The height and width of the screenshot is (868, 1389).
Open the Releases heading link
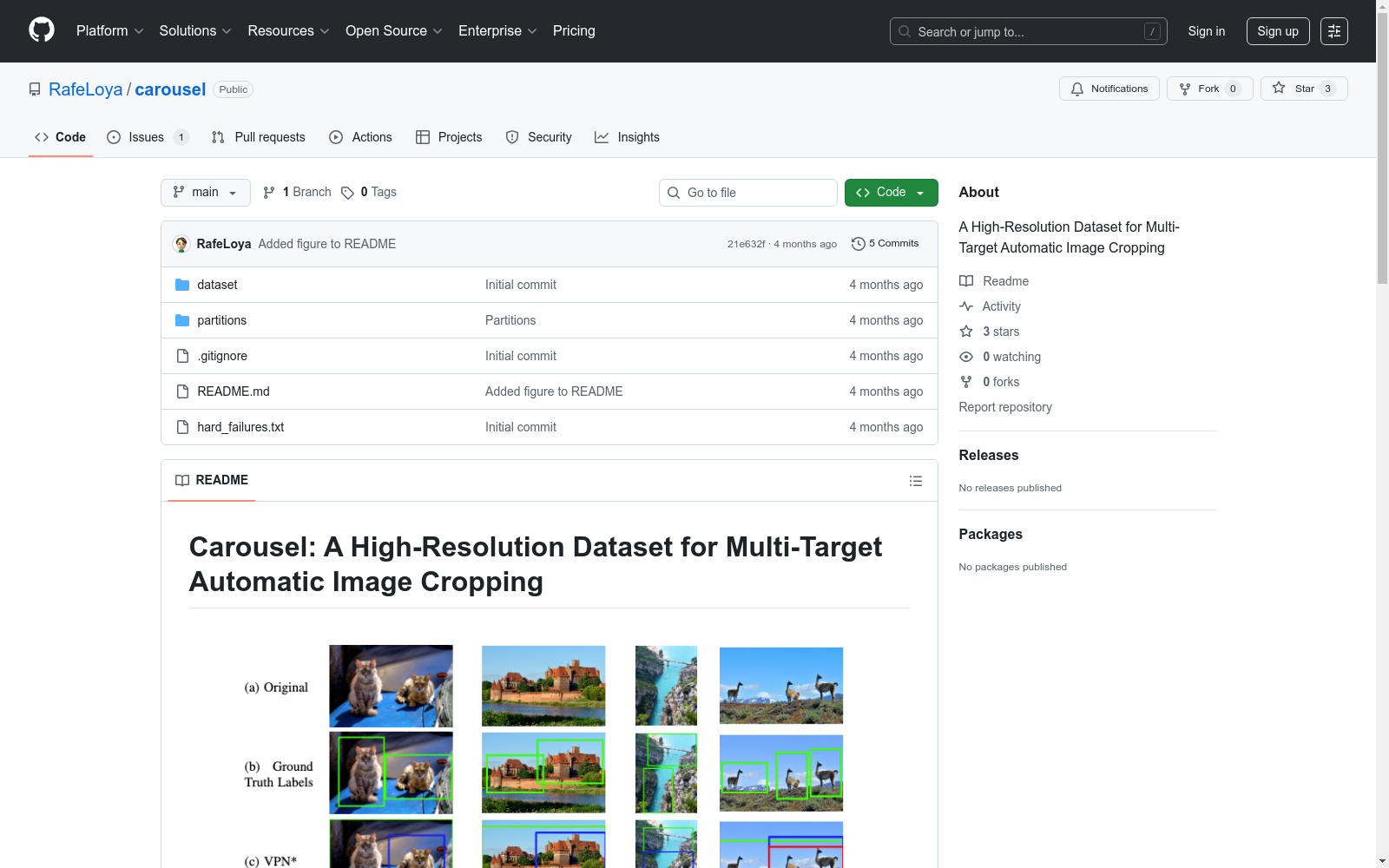989,455
